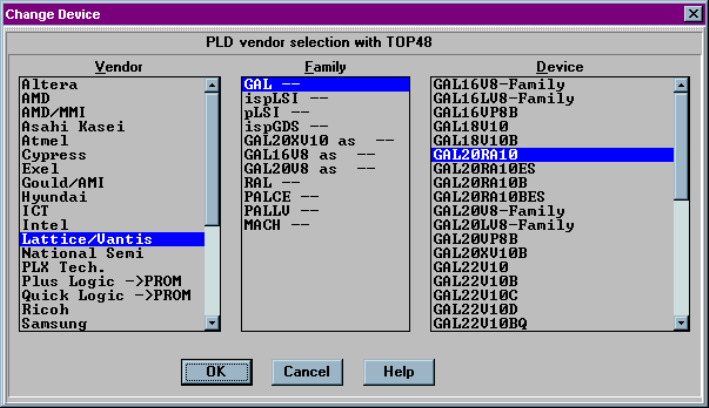Confirm selection with OK button
This screenshot has height=408, width=709.
coord(217,372)
